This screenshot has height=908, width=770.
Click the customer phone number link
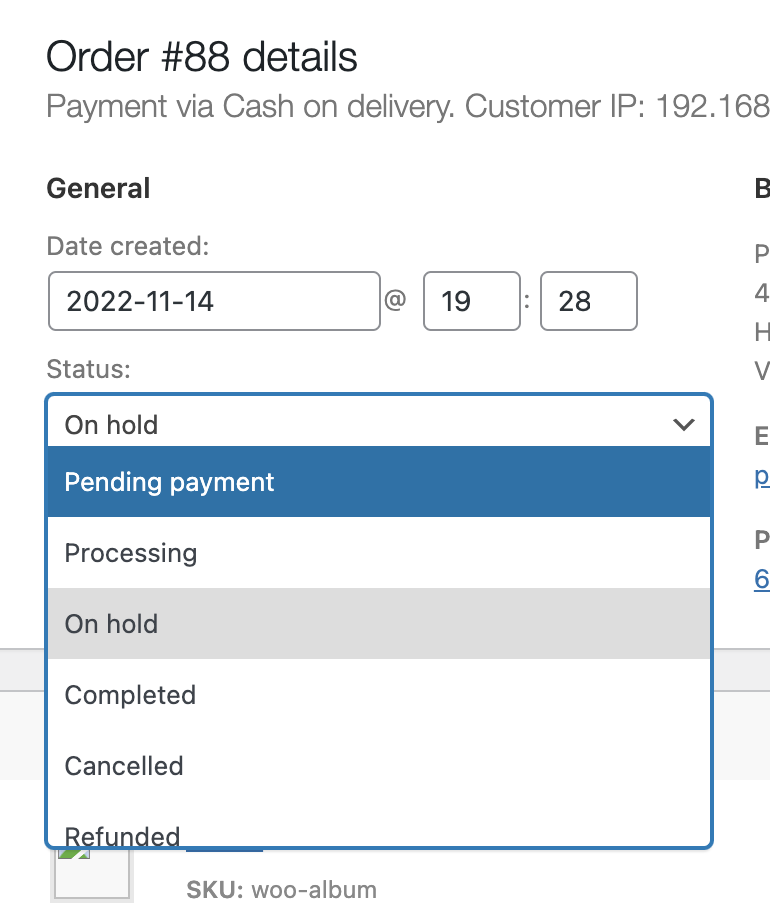(762, 579)
